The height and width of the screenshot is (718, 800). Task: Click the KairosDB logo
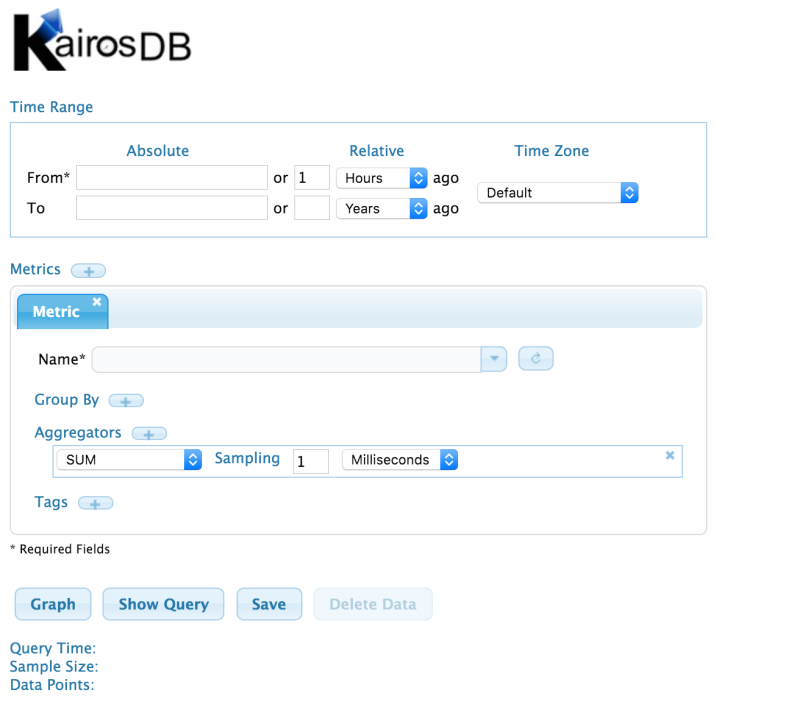[102, 40]
